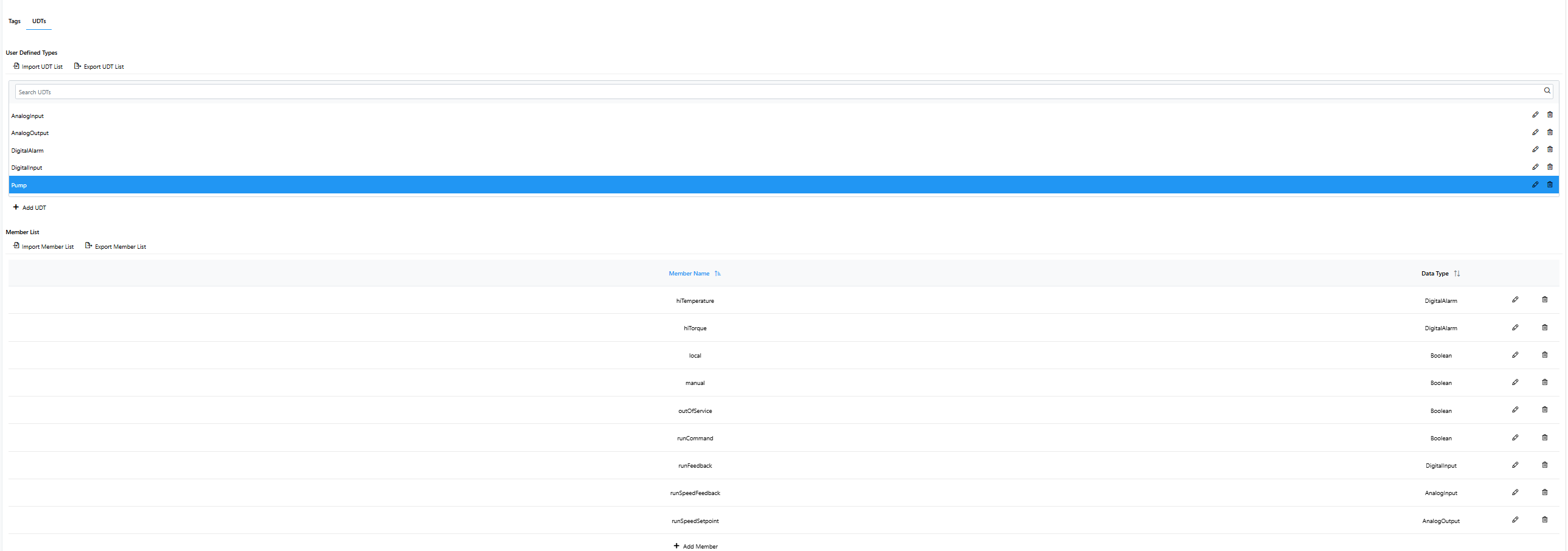Click the outOfService member name
This screenshot has width=1568, height=551.
click(x=695, y=411)
